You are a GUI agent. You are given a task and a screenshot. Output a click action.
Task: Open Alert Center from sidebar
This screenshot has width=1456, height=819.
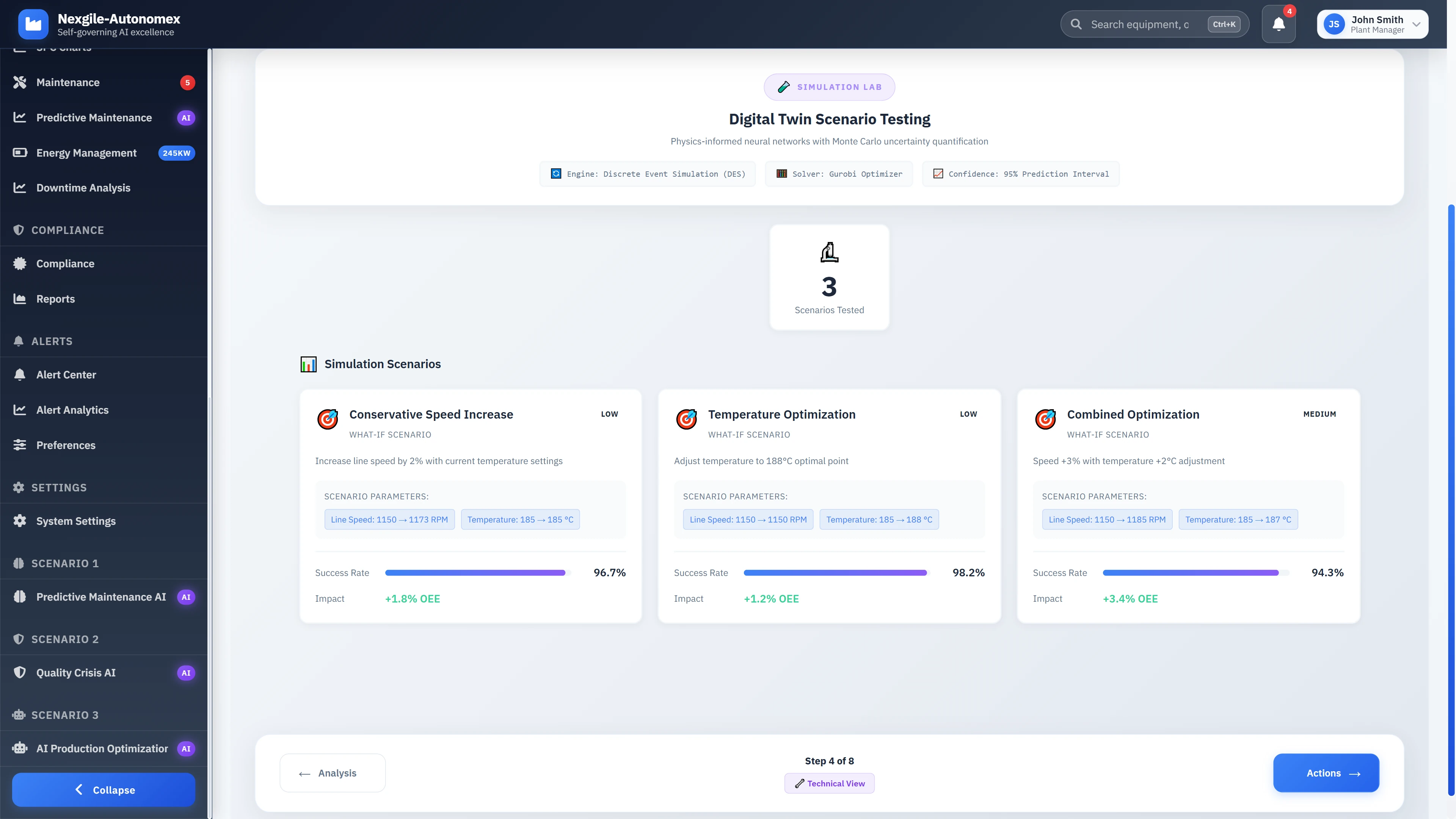click(66, 375)
